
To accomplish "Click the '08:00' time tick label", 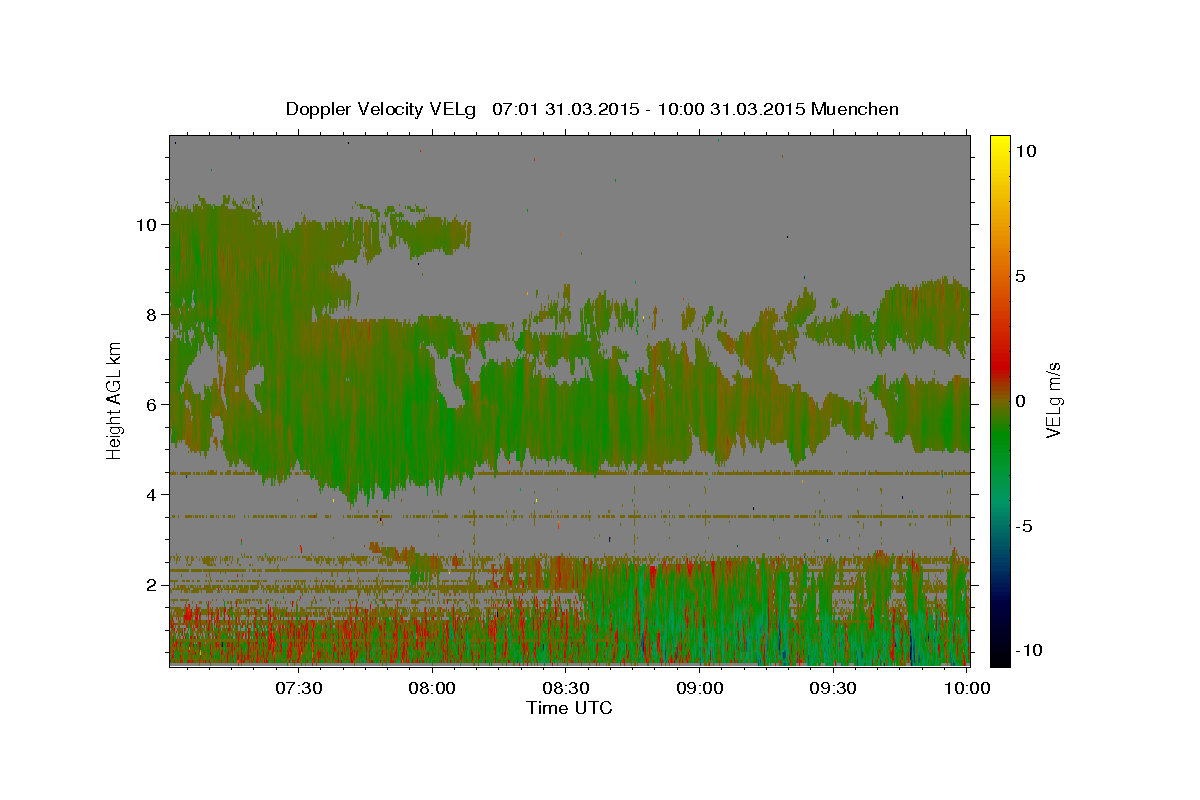I will click(433, 688).
